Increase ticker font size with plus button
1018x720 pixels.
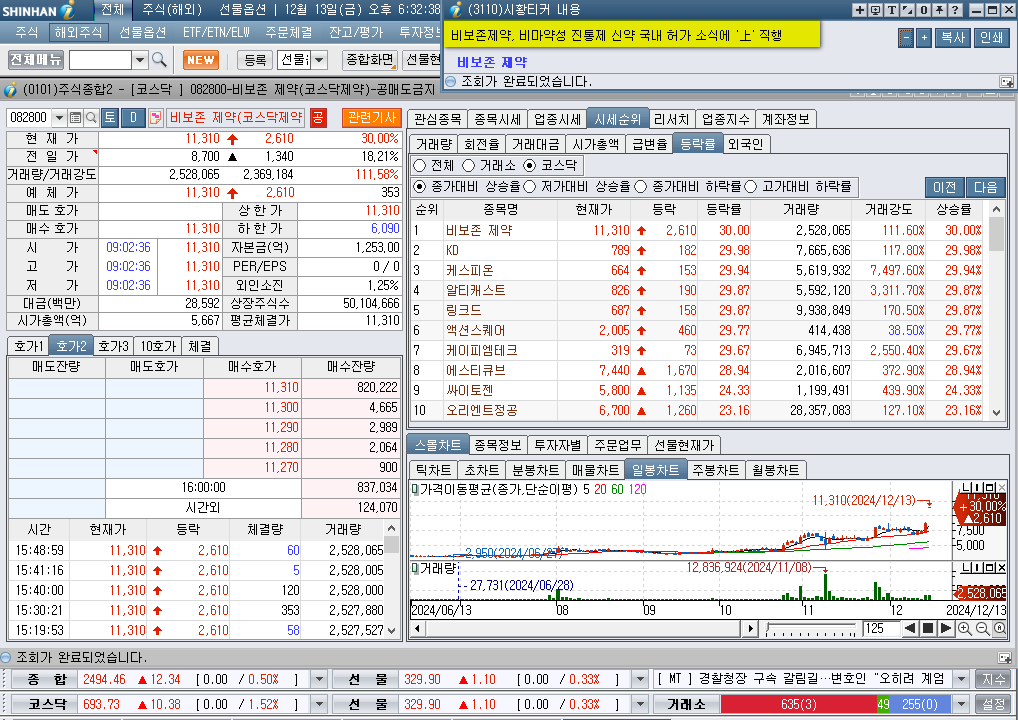[925, 38]
